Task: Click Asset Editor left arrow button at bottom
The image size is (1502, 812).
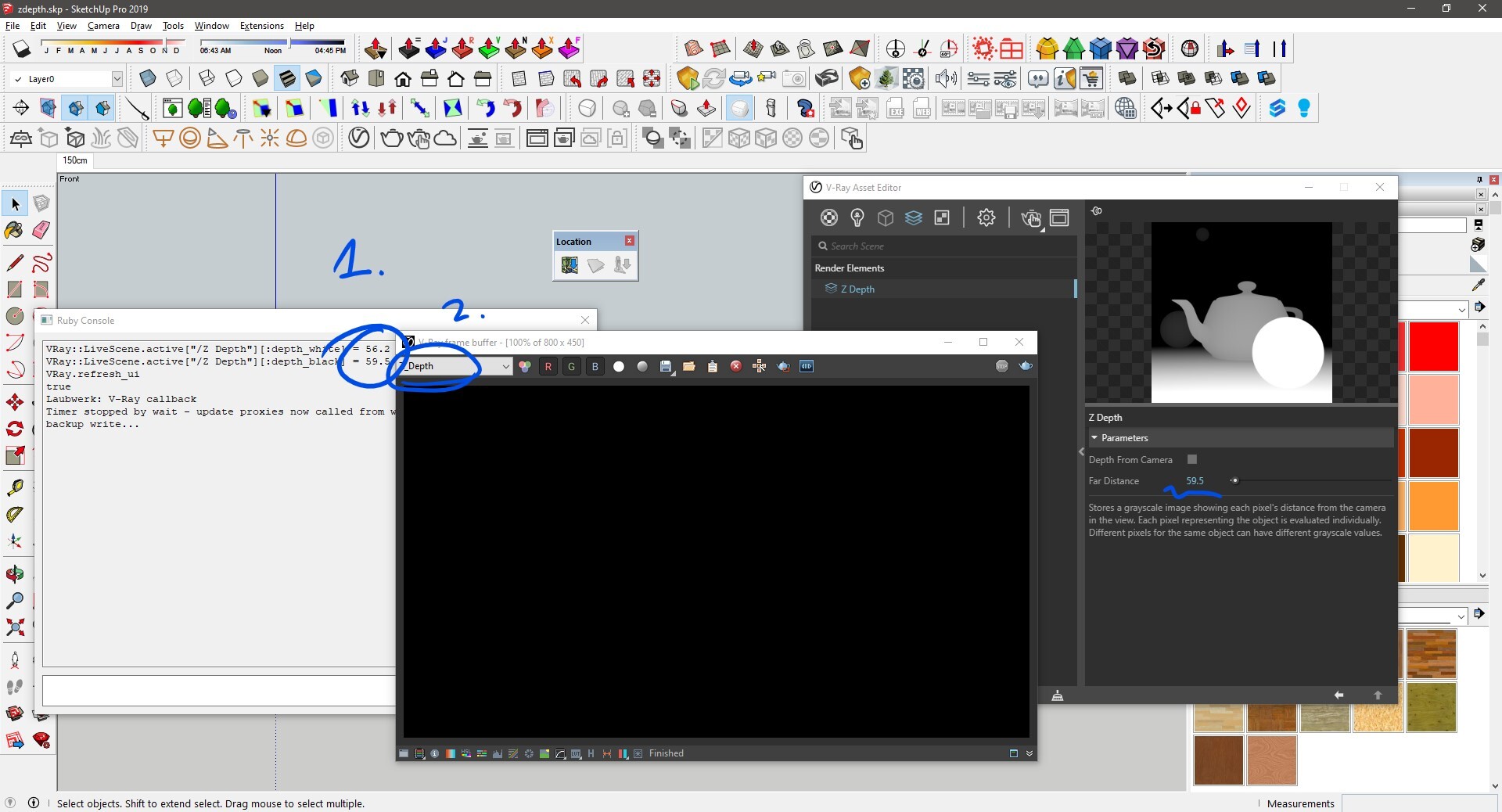Action: [1339, 695]
